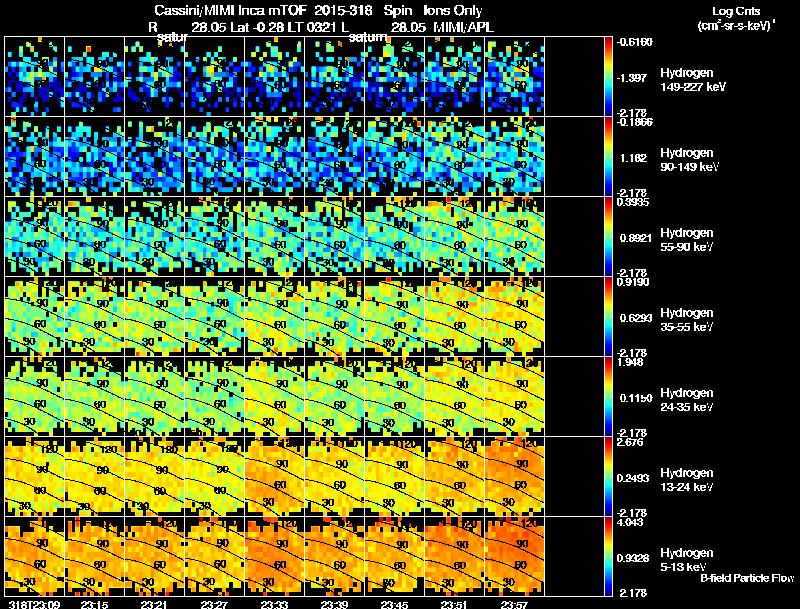Click the 23:39 time label
The image size is (800, 609).
pos(334,605)
